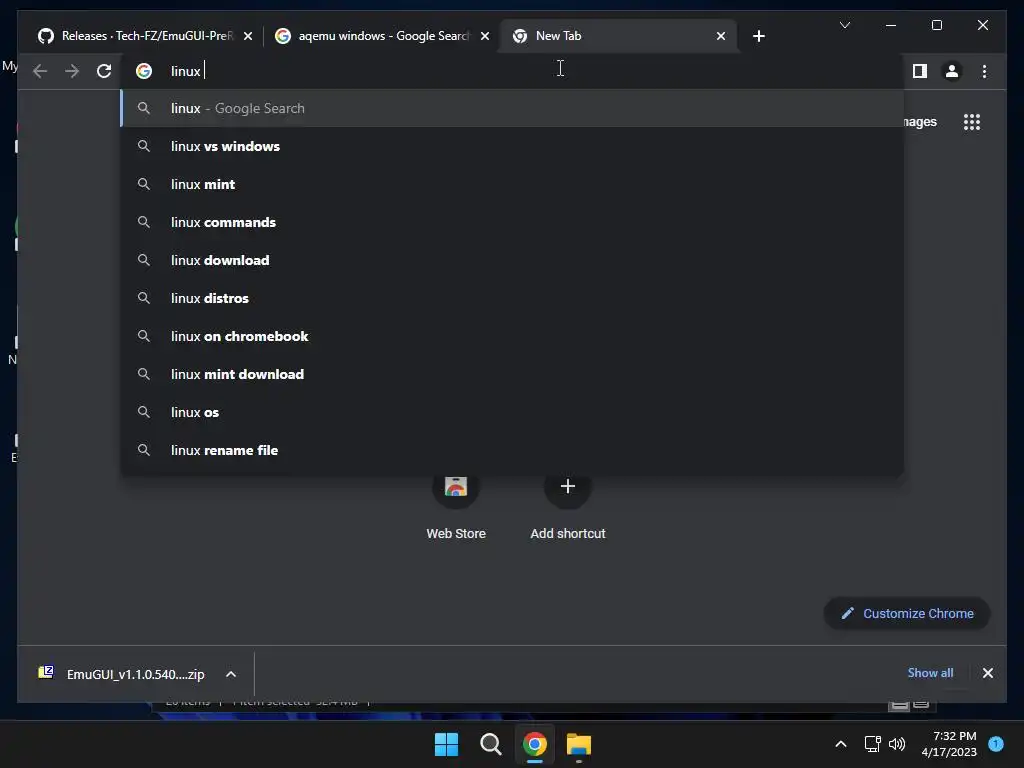Image resolution: width=1024 pixels, height=768 pixels.
Task: Select 'linux mint' suggestion
Action: coord(512,184)
